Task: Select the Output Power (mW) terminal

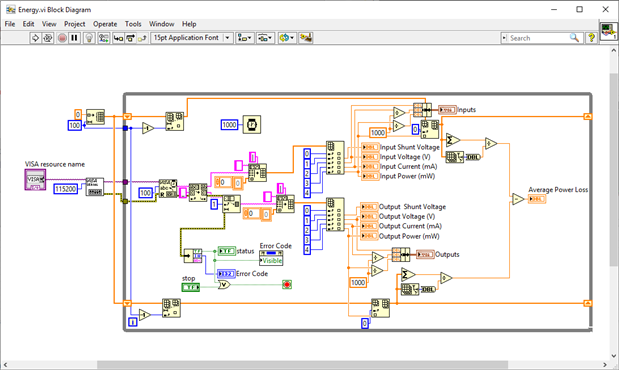Action: tap(369, 237)
